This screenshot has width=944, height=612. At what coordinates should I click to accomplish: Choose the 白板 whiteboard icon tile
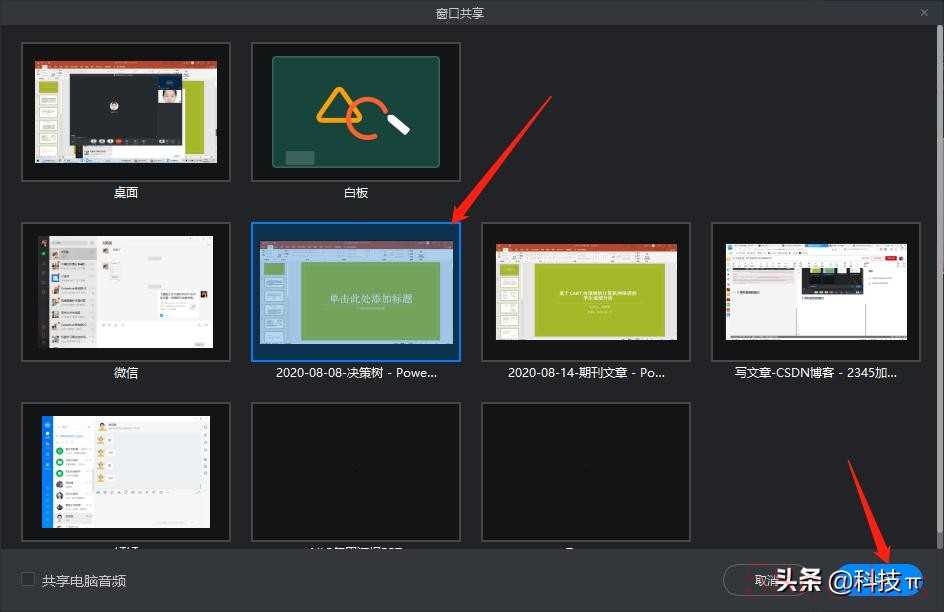click(356, 111)
